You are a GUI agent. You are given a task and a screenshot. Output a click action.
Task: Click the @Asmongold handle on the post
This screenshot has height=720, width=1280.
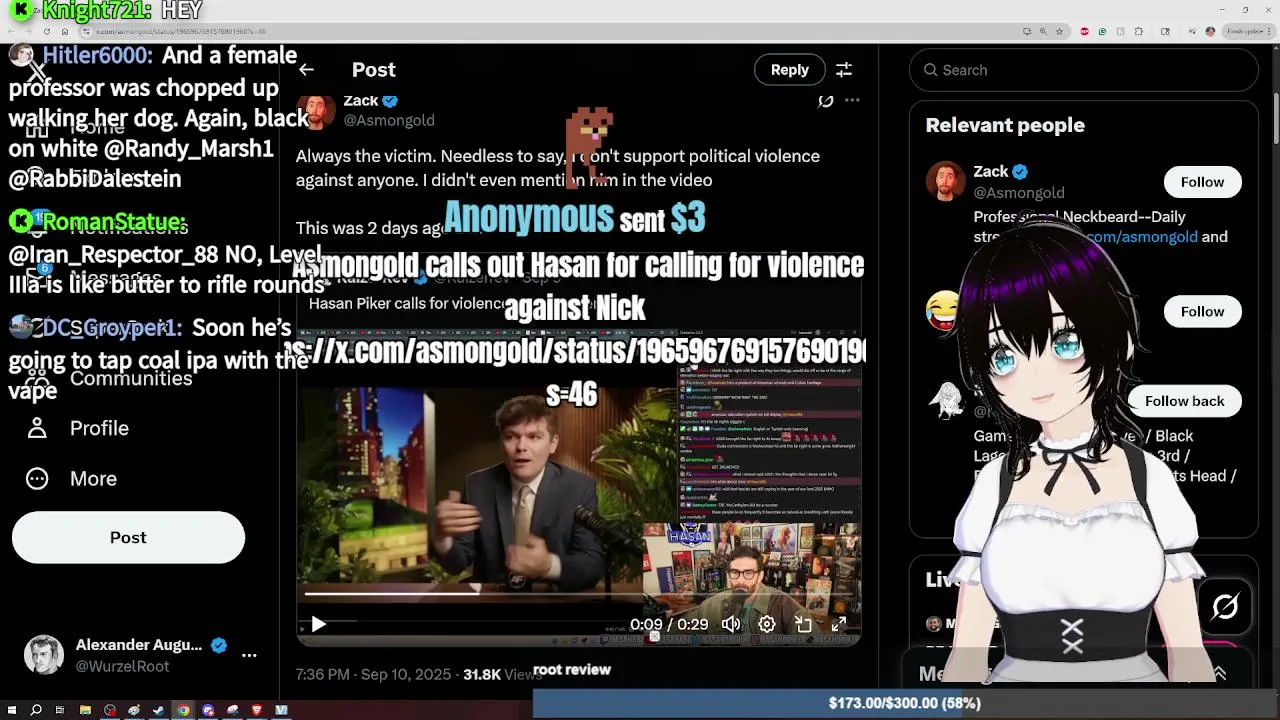coord(389,120)
